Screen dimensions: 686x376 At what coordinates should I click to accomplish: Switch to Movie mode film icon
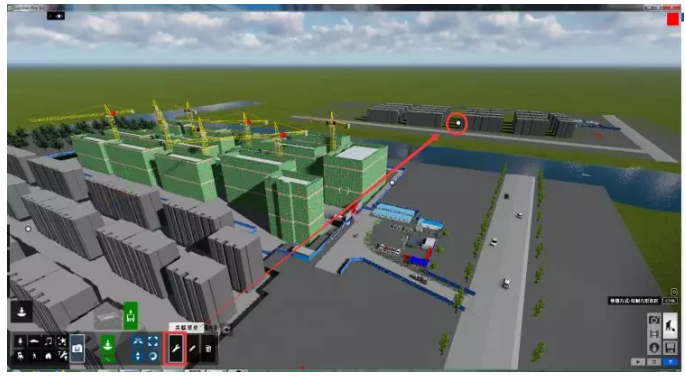[654, 334]
